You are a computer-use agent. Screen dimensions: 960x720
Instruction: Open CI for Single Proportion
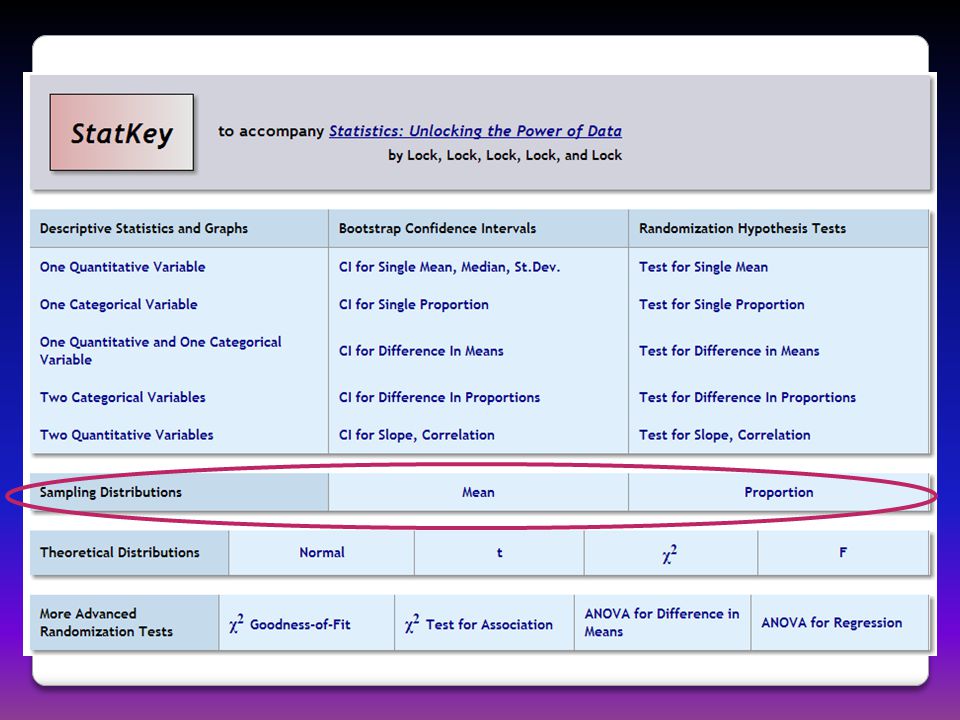click(414, 304)
